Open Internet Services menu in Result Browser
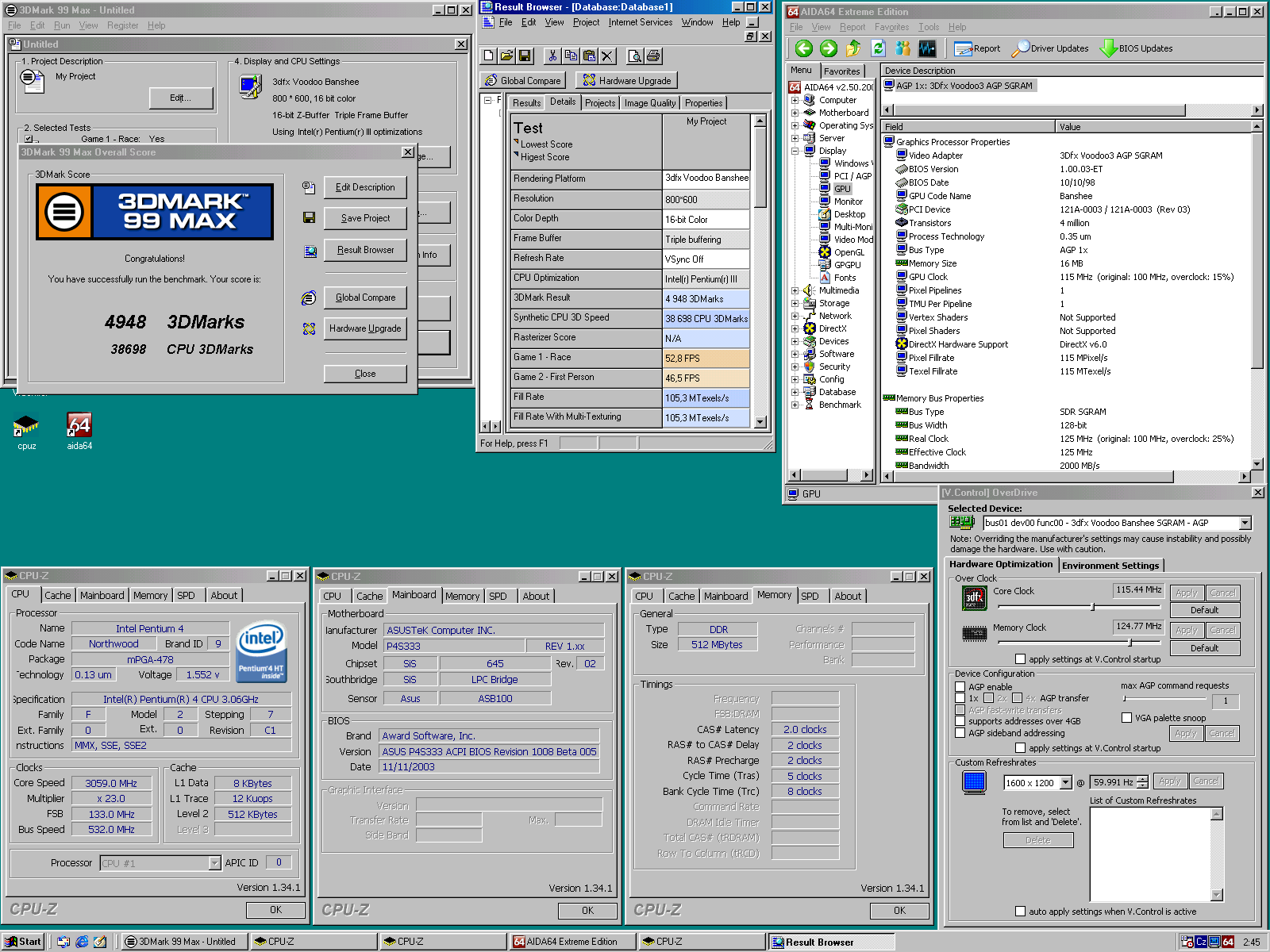 tap(640, 22)
